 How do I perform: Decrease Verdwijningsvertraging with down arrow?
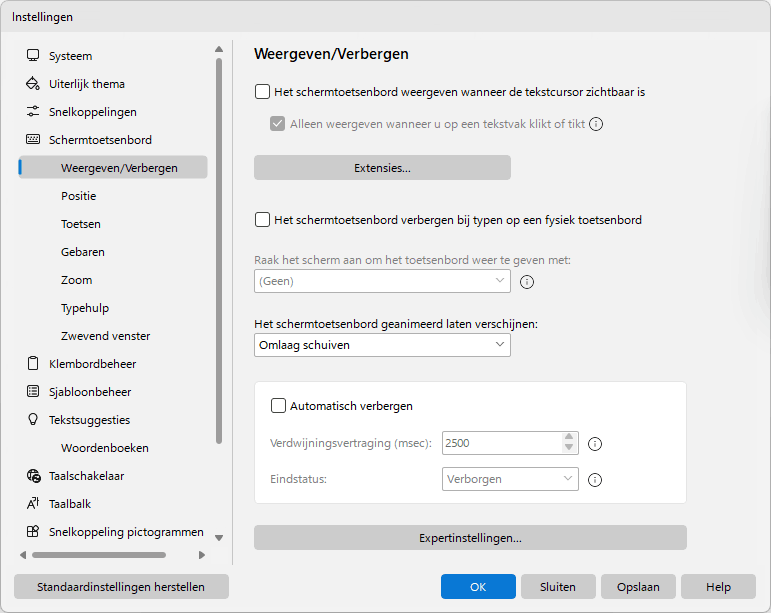click(569, 448)
